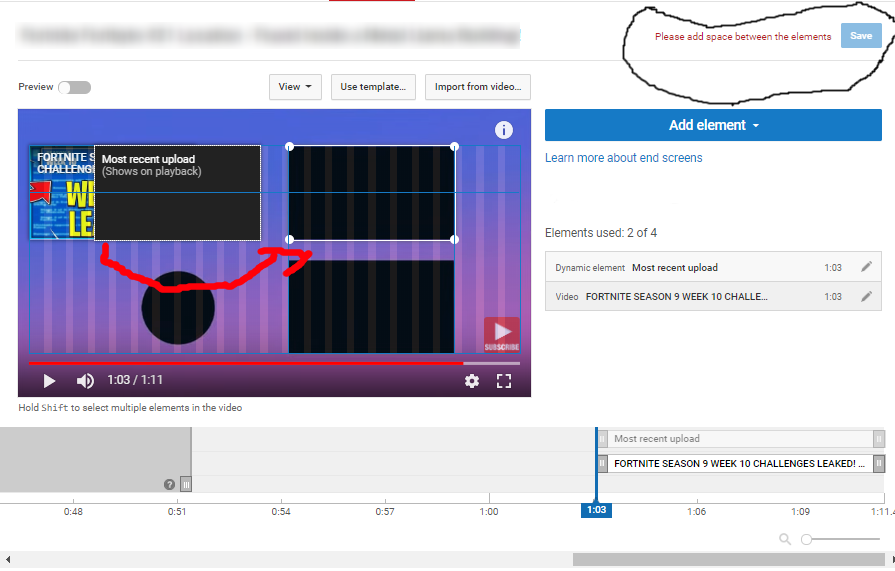Click the horizontal scrollbar thumb

(x=729, y=559)
